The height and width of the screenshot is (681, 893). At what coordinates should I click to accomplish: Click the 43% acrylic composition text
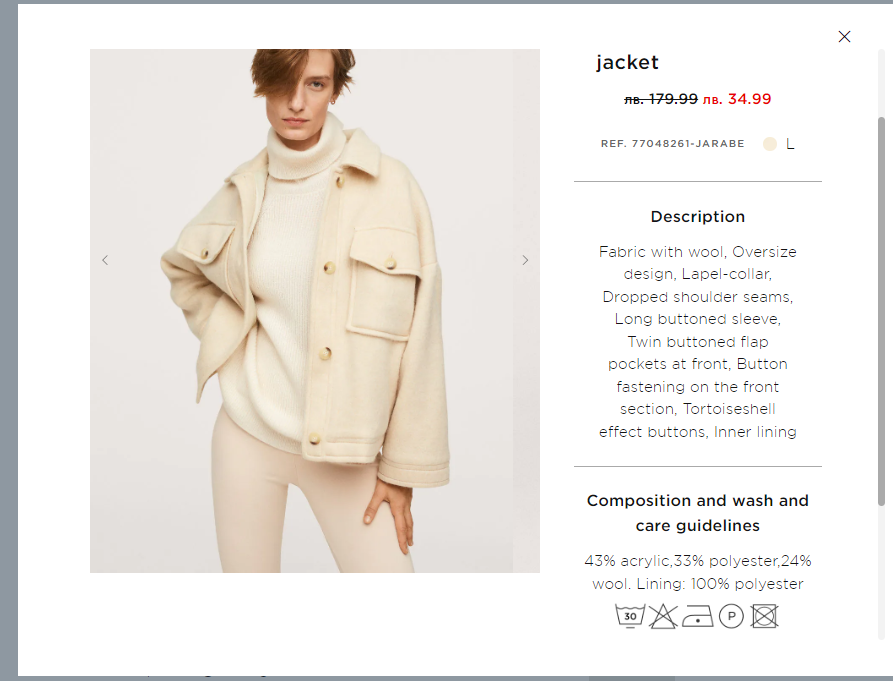628,561
